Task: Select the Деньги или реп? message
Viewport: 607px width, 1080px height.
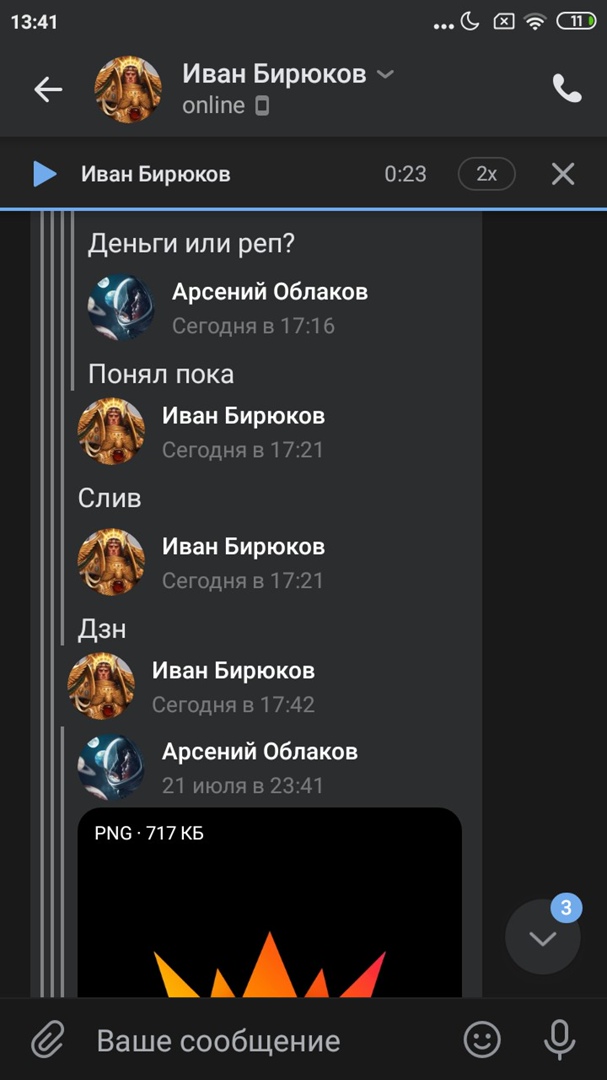Action: pos(192,243)
